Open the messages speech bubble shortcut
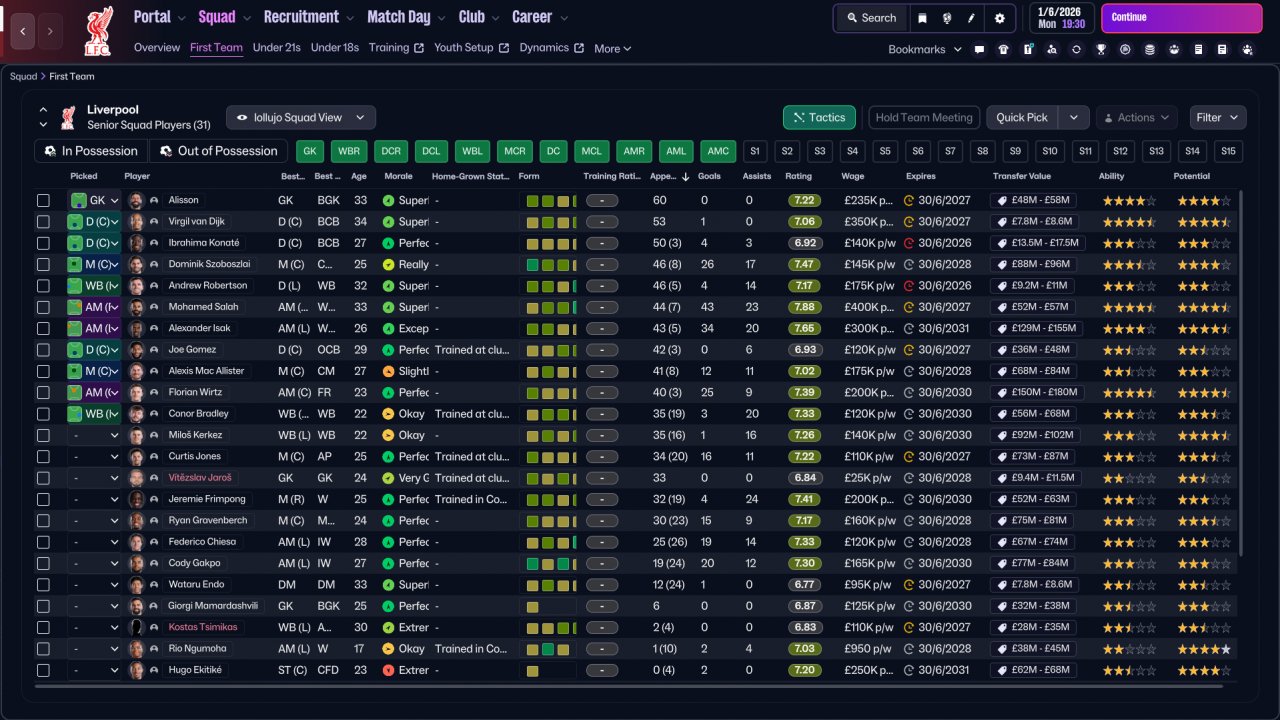 click(979, 49)
